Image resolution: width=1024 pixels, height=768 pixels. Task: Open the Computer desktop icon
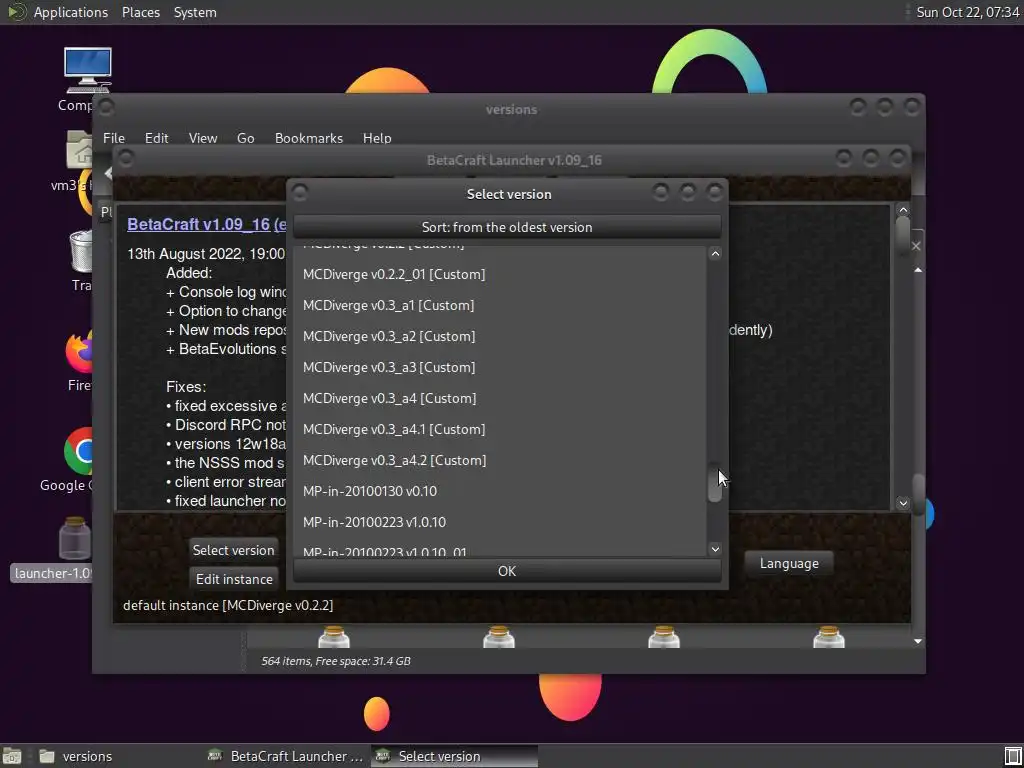[88, 71]
